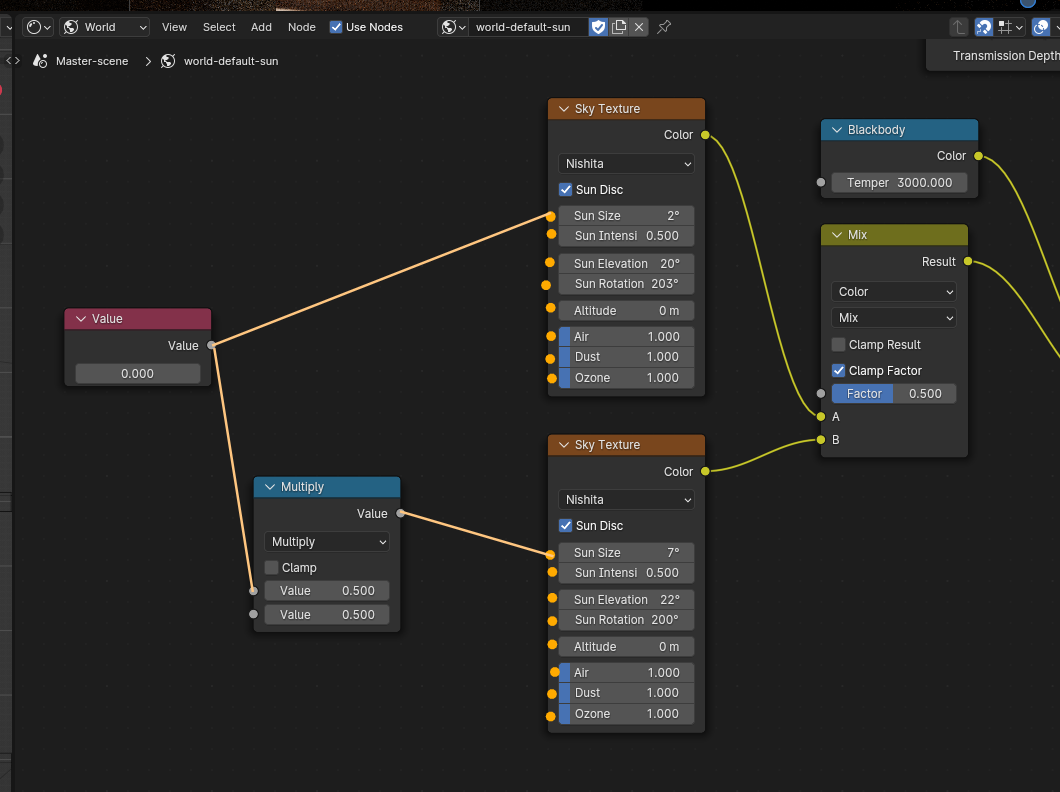
Task: Click the lower Sky Texture Color output socket
Action: pos(705,471)
